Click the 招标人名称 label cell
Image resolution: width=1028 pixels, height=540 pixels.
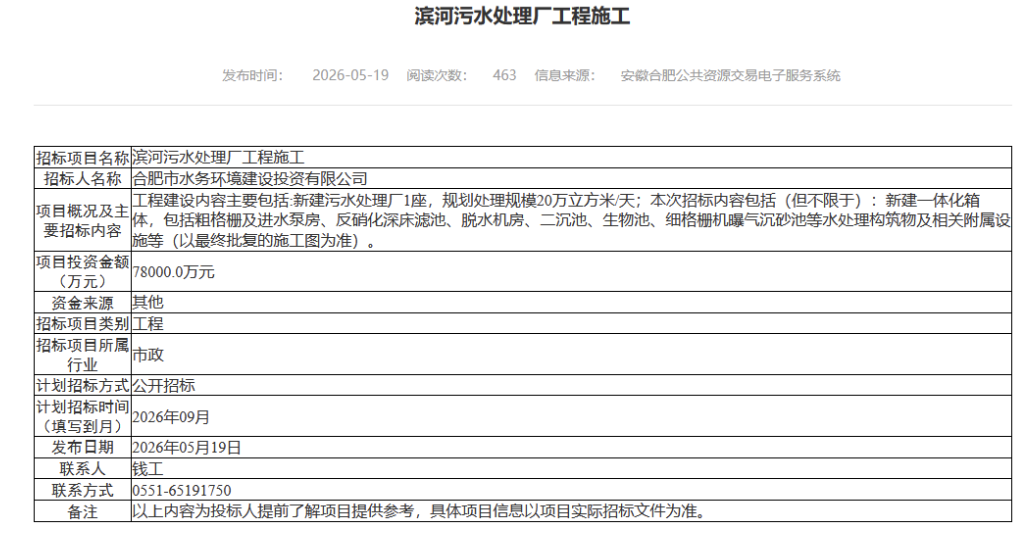[83, 178]
